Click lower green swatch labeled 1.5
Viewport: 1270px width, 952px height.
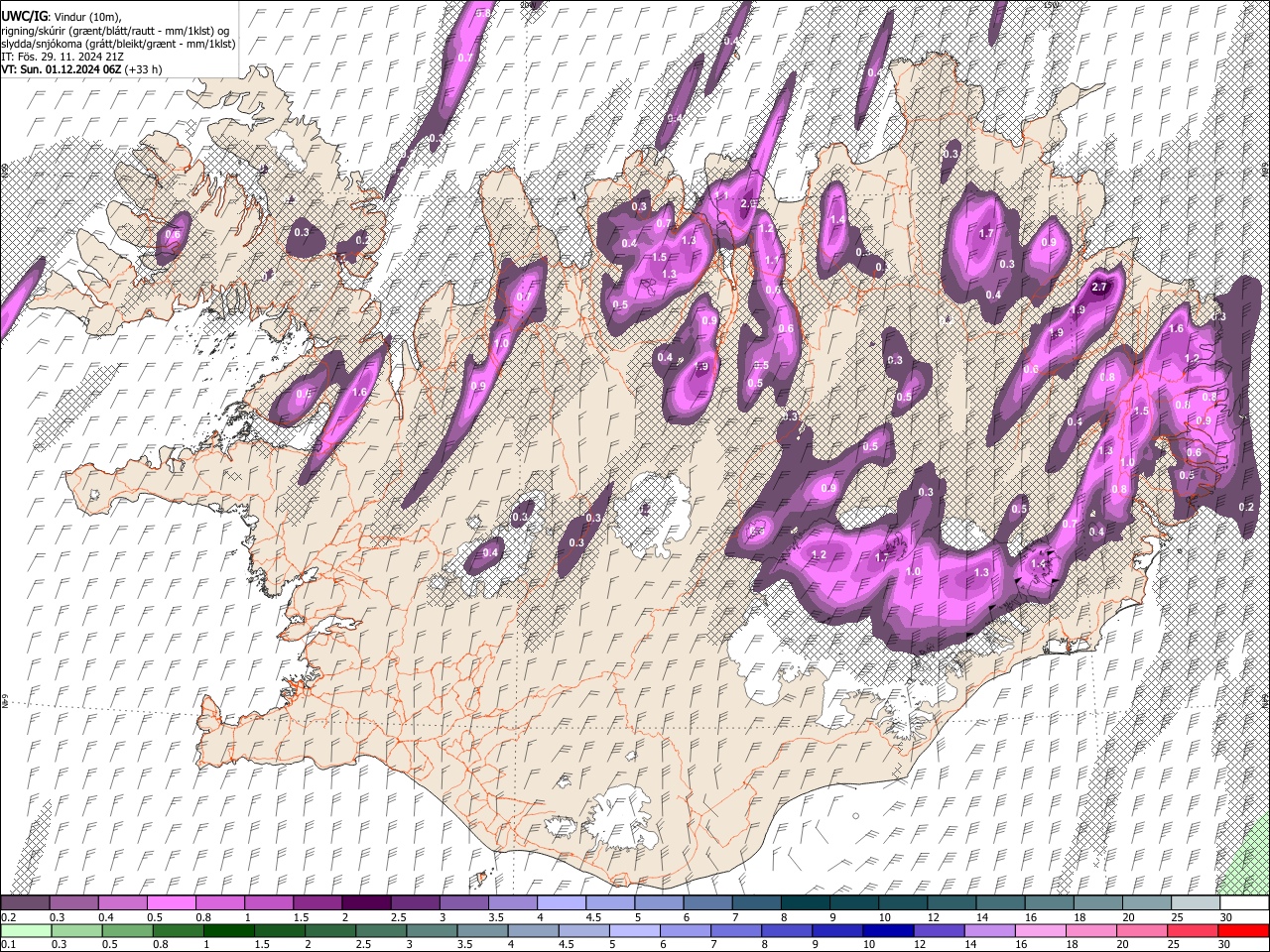coord(280,930)
